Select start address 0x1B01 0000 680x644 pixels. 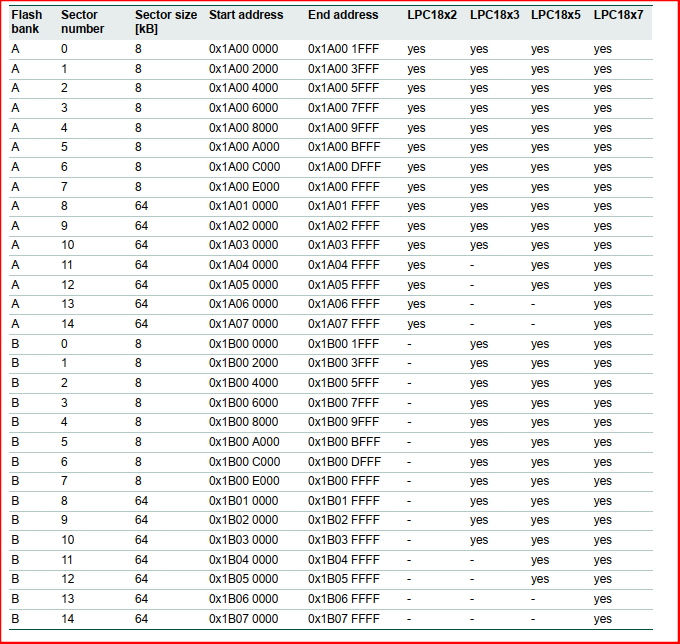(x=243, y=501)
